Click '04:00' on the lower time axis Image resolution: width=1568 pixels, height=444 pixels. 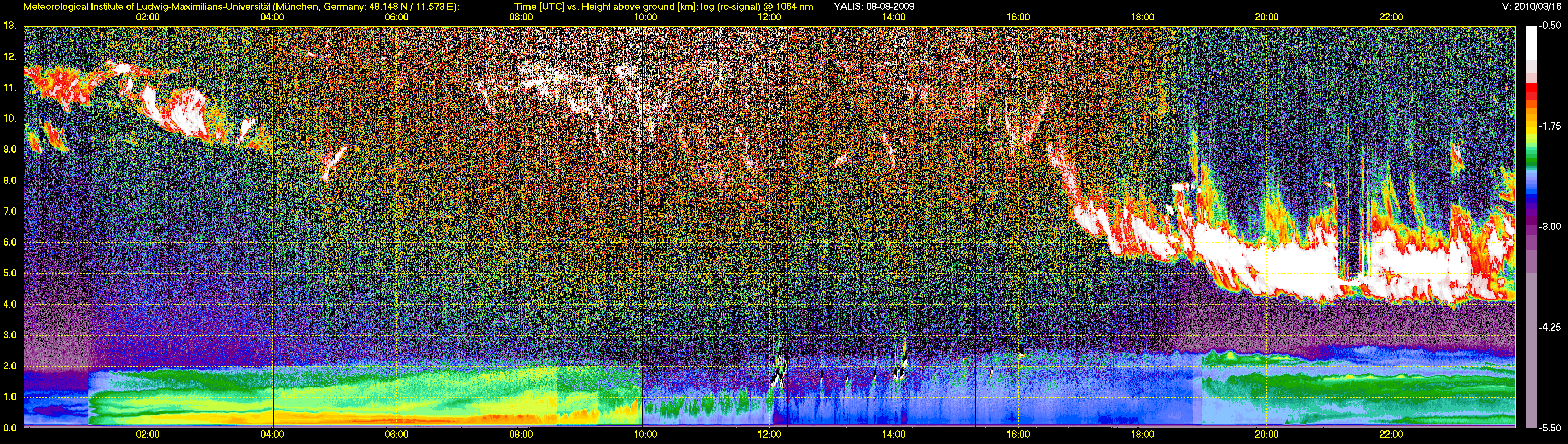[x=272, y=434]
